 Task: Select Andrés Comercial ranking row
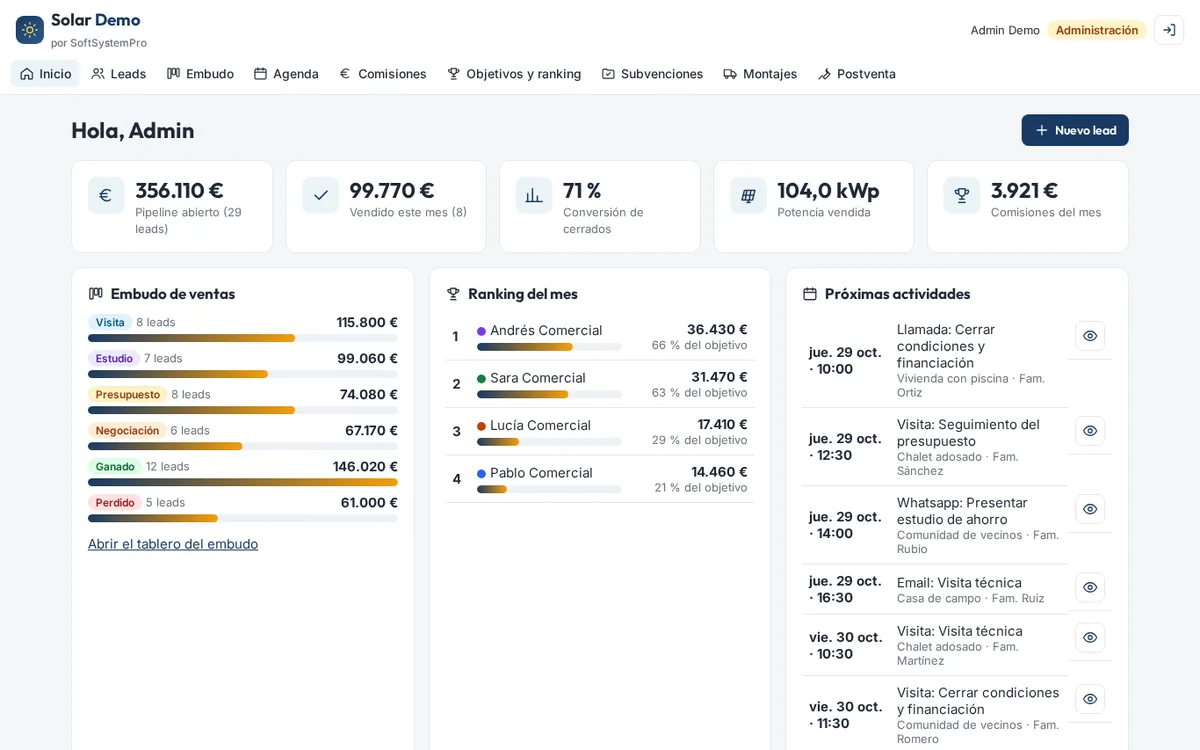[600, 337]
